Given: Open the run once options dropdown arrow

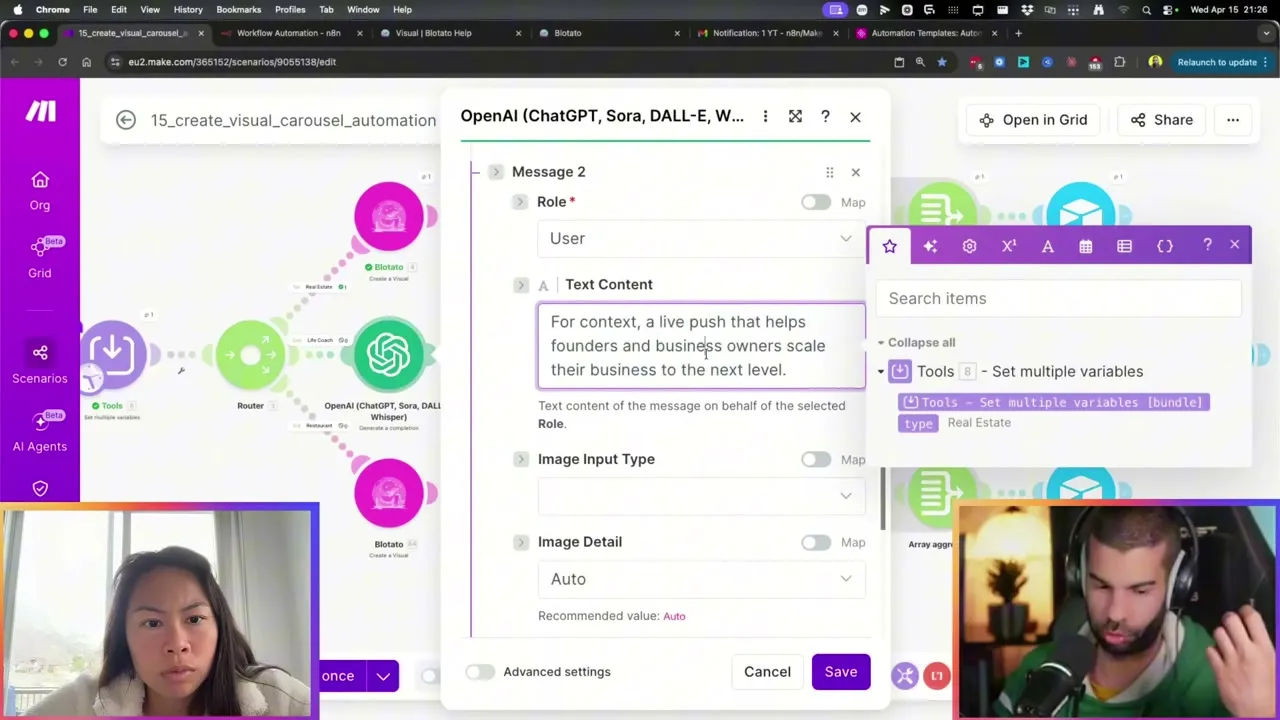Looking at the screenshot, I should [383, 676].
